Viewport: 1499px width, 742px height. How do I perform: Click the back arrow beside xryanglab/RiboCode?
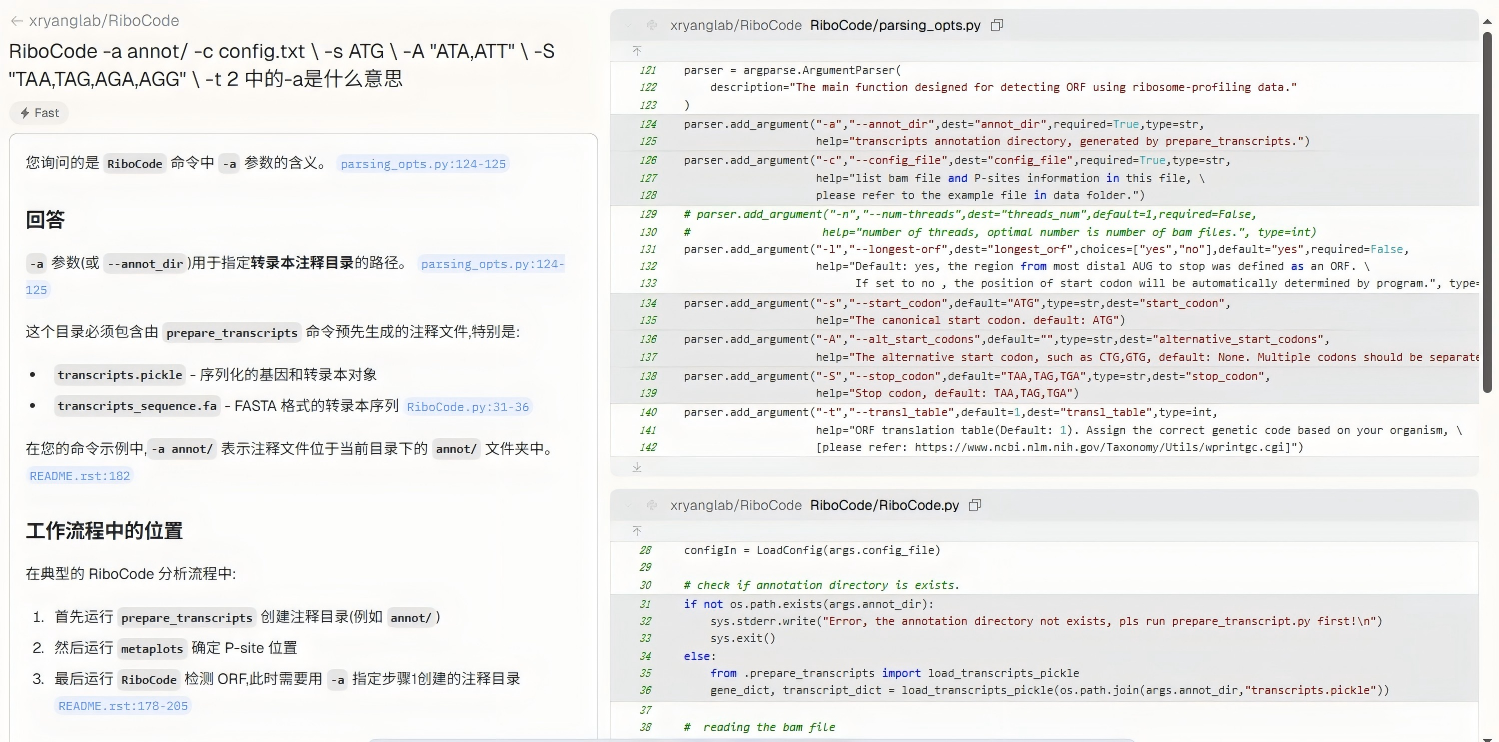pyautogui.click(x=16, y=21)
